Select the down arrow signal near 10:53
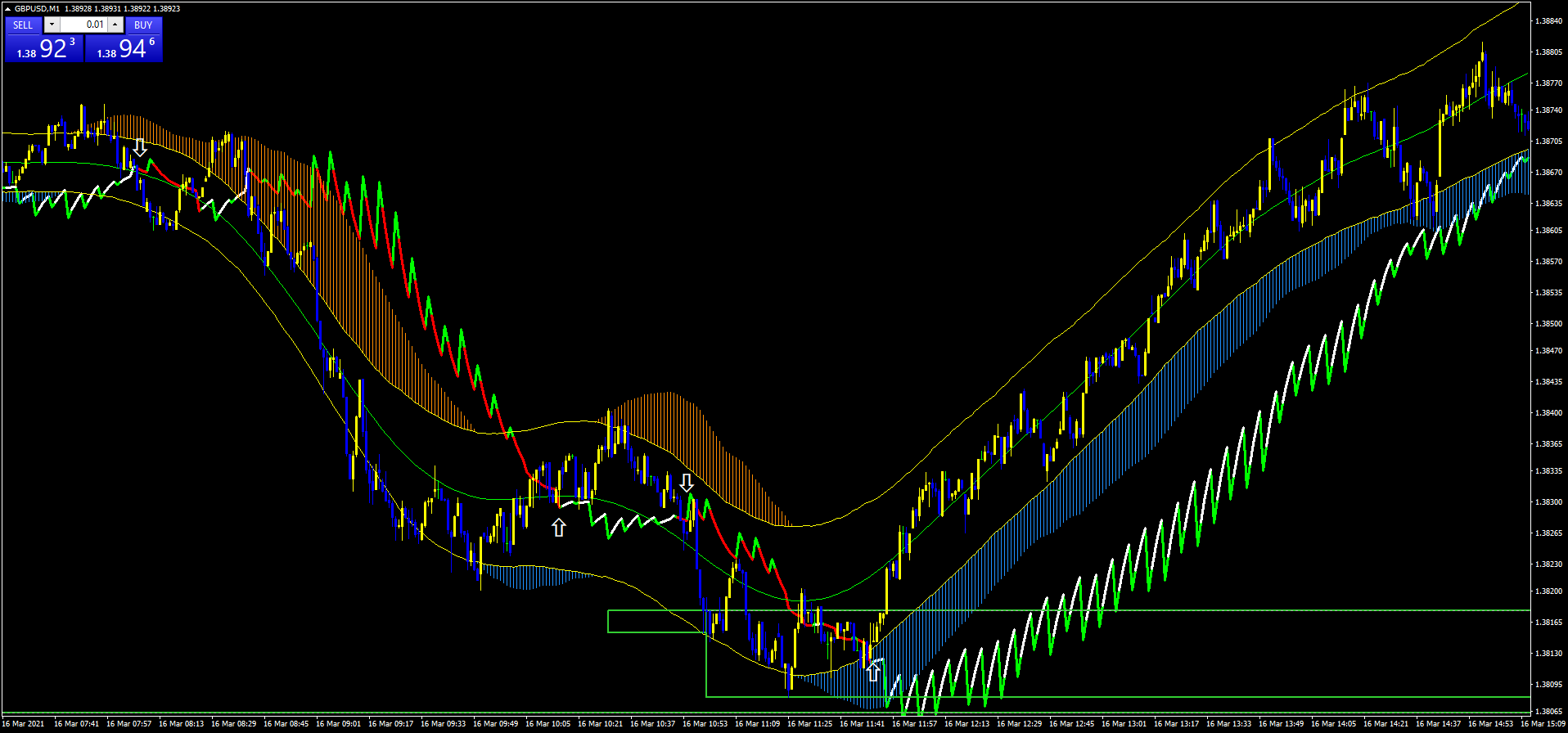This screenshot has width=1568, height=733. pos(687,482)
